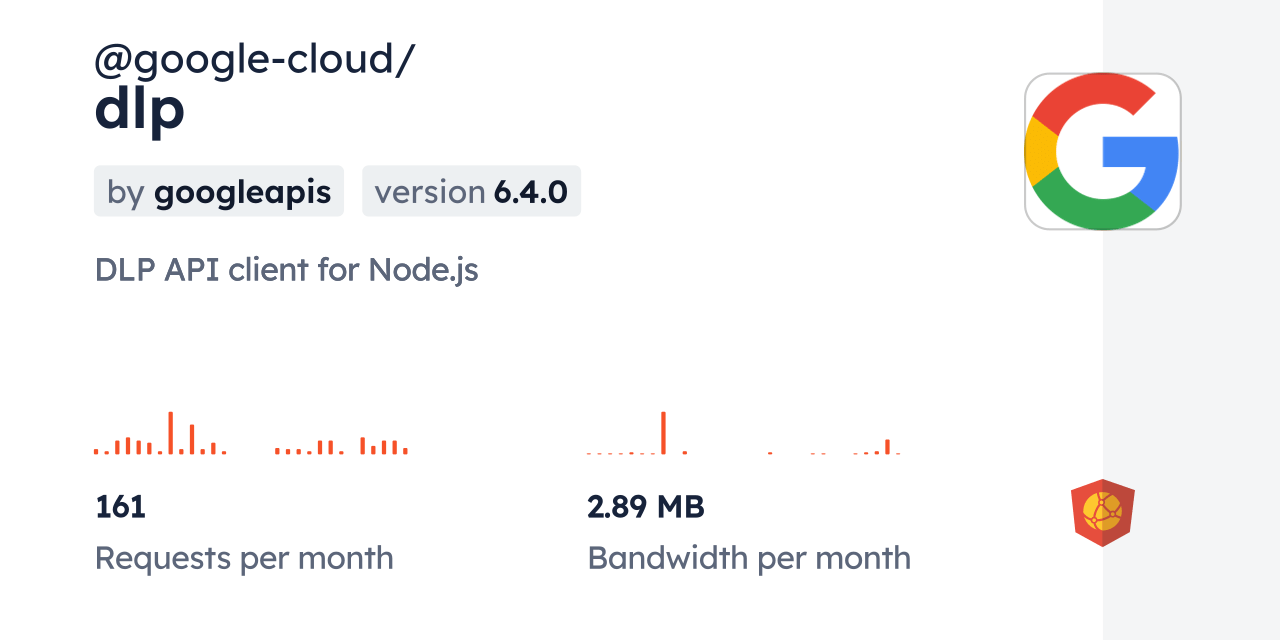Click the 161 requests count
Screen dimensions: 1280x640
coord(121,507)
